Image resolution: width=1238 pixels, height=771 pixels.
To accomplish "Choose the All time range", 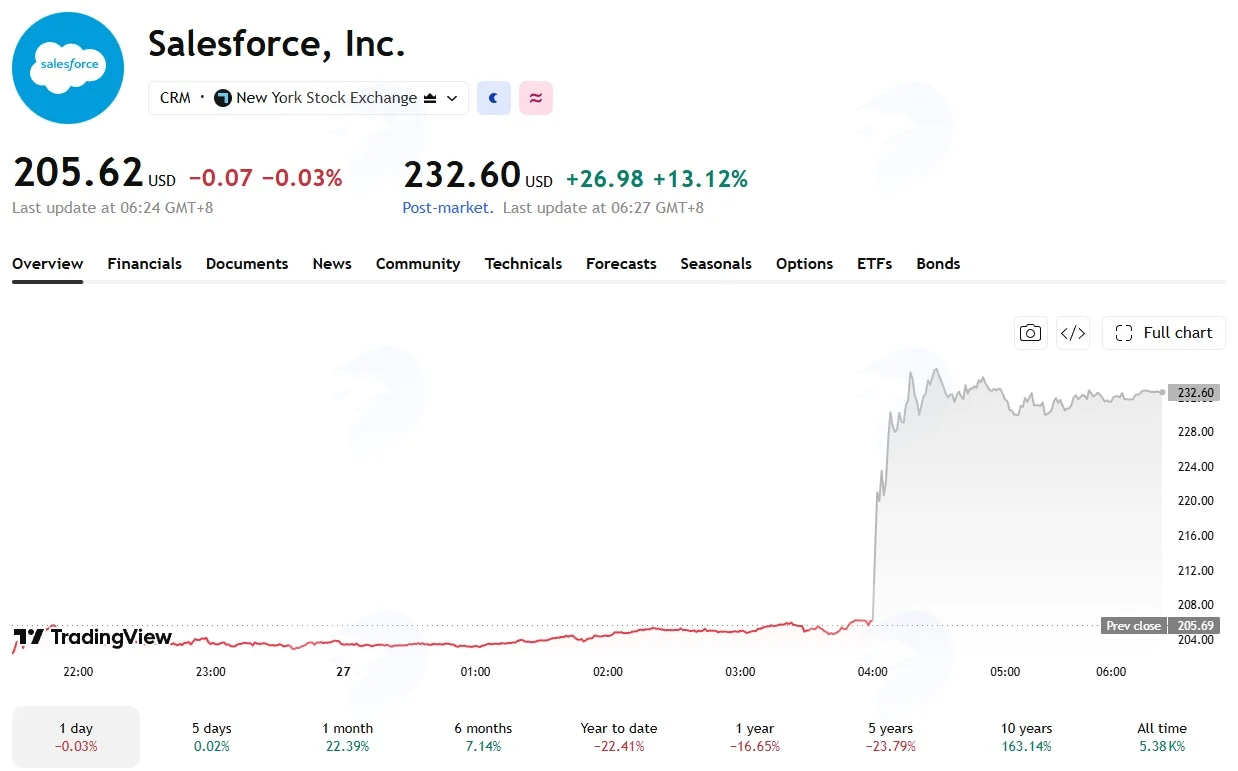I will [x=1162, y=737].
